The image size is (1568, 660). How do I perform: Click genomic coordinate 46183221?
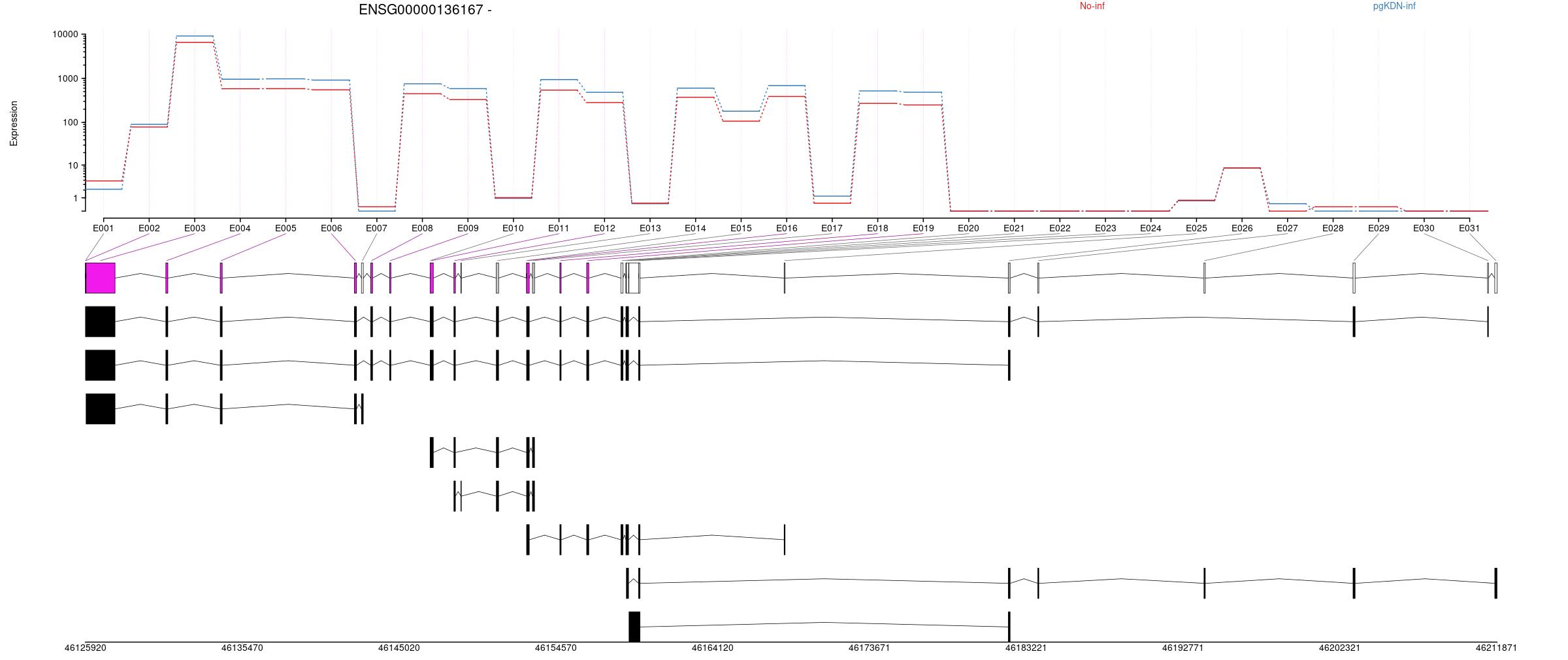1026,648
